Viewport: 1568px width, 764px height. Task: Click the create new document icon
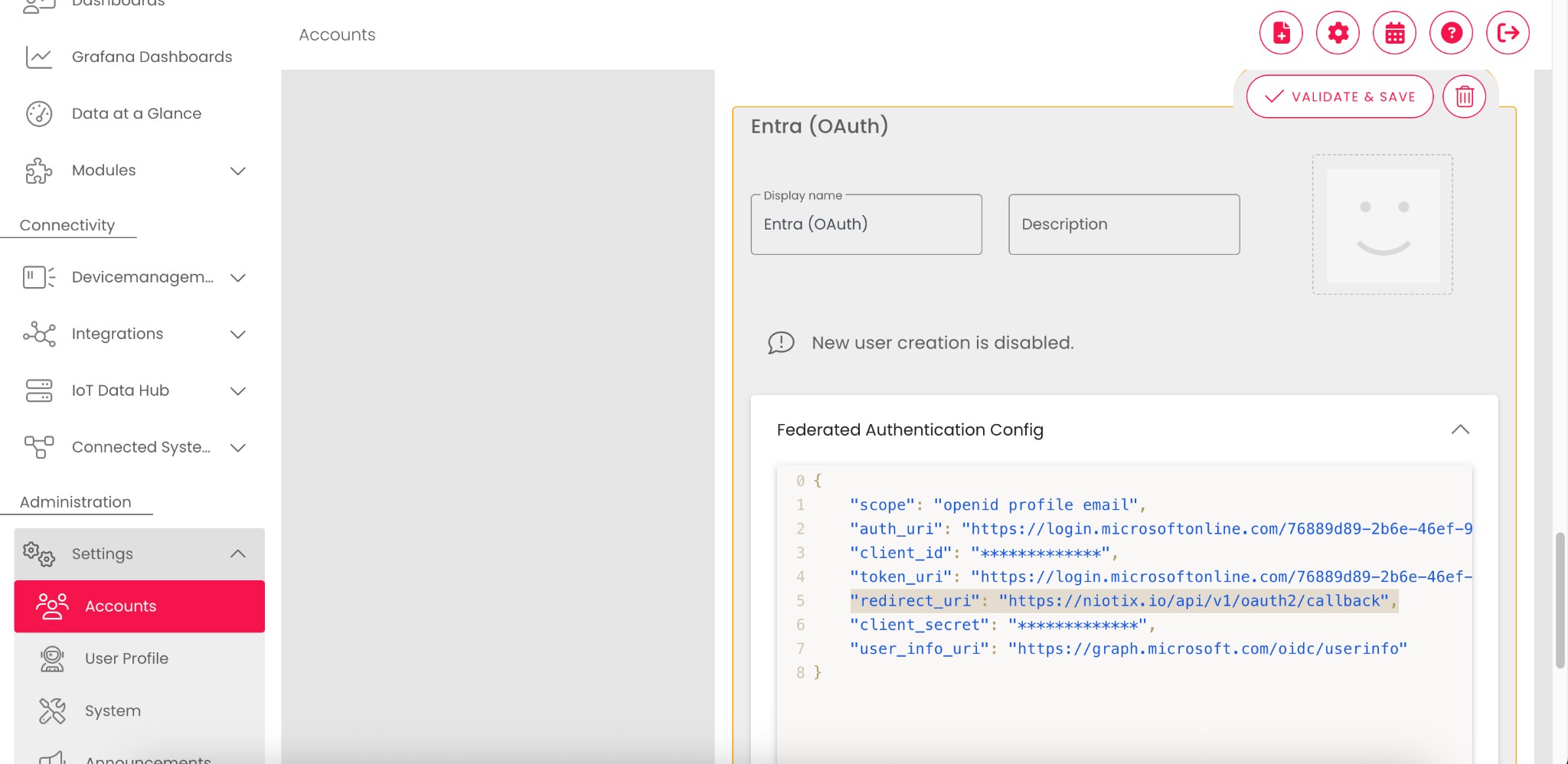tap(1281, 32)
